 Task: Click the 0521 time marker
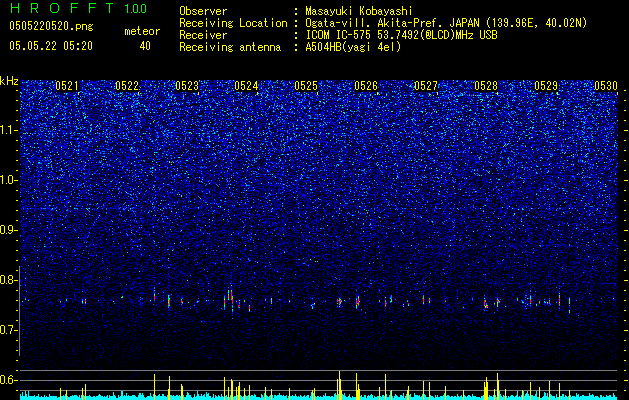(67, 86)
